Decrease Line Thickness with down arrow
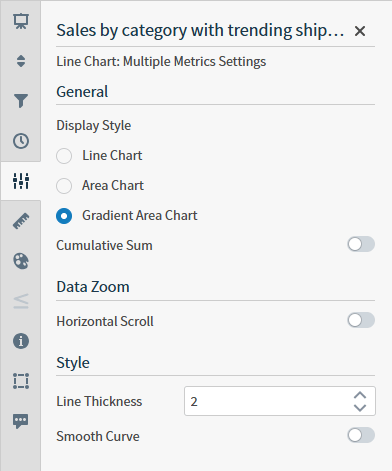Screen dimensions: 392x471 tap(360, 407)
